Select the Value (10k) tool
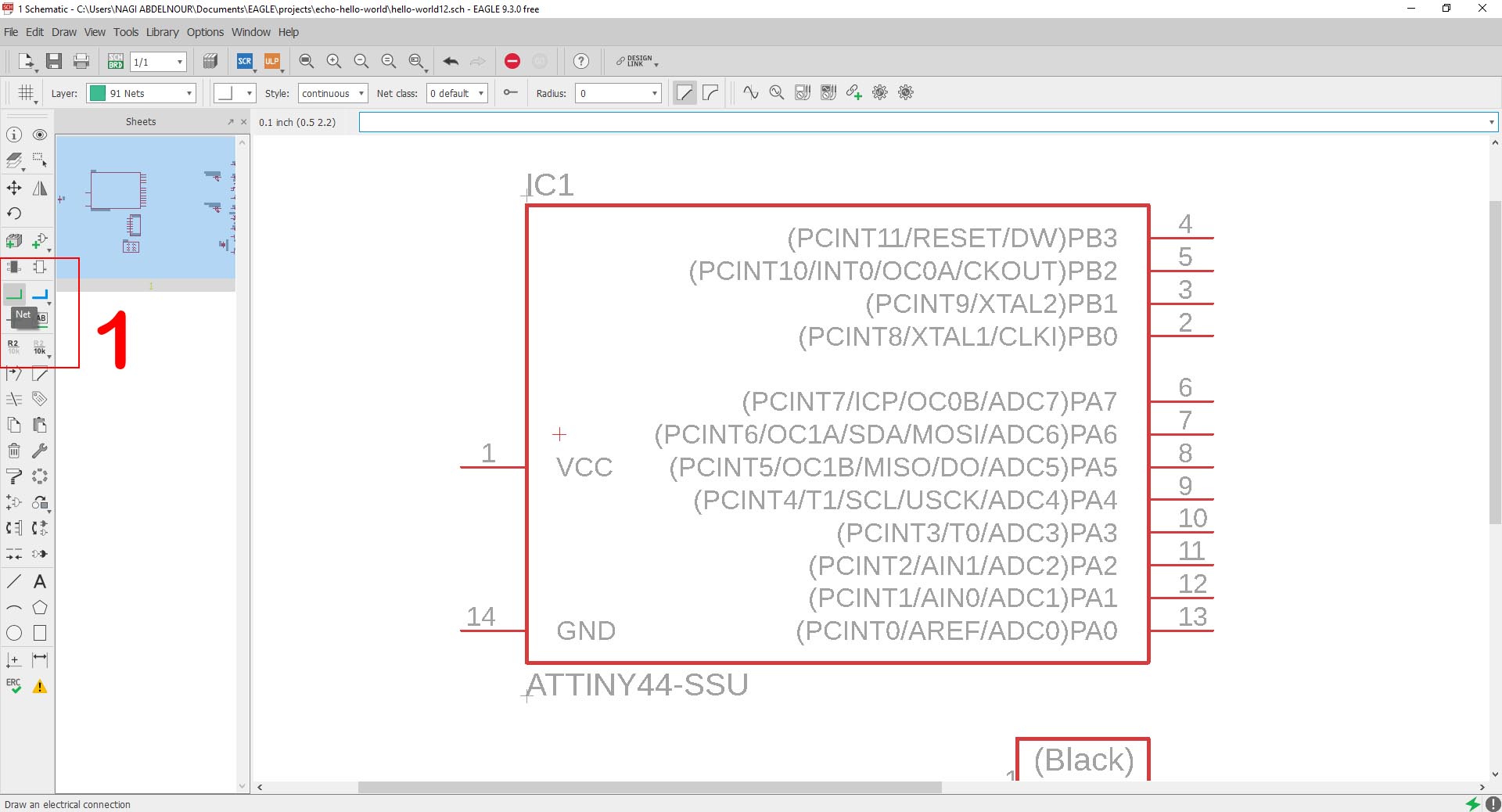This screenshot has height=812, width=1502. [40, 347]
